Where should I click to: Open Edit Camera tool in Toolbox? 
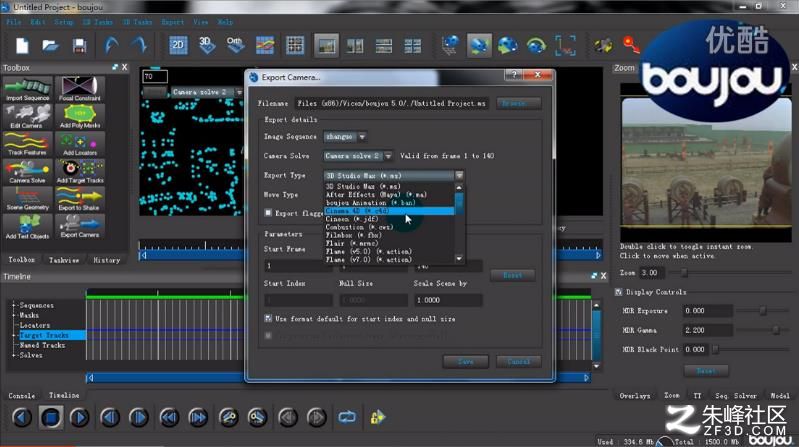(x=28, y=117)
